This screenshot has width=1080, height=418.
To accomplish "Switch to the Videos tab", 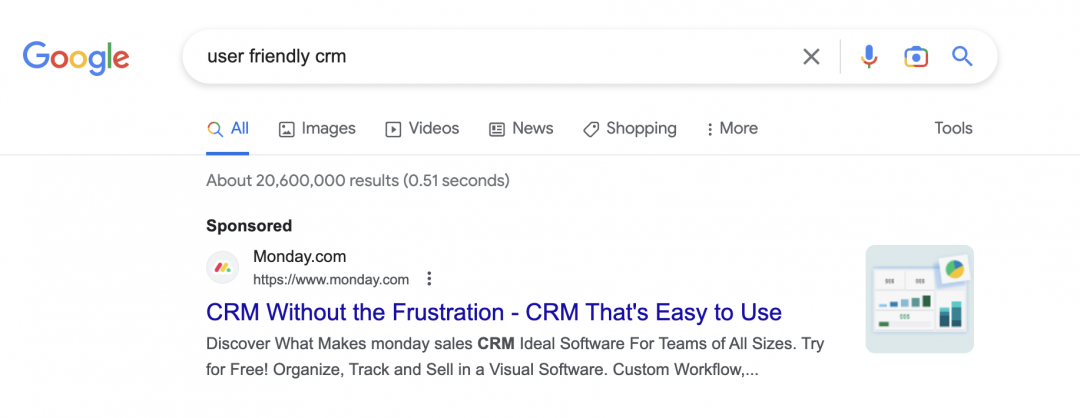I will pyautogui.click(x=422, y=129).
